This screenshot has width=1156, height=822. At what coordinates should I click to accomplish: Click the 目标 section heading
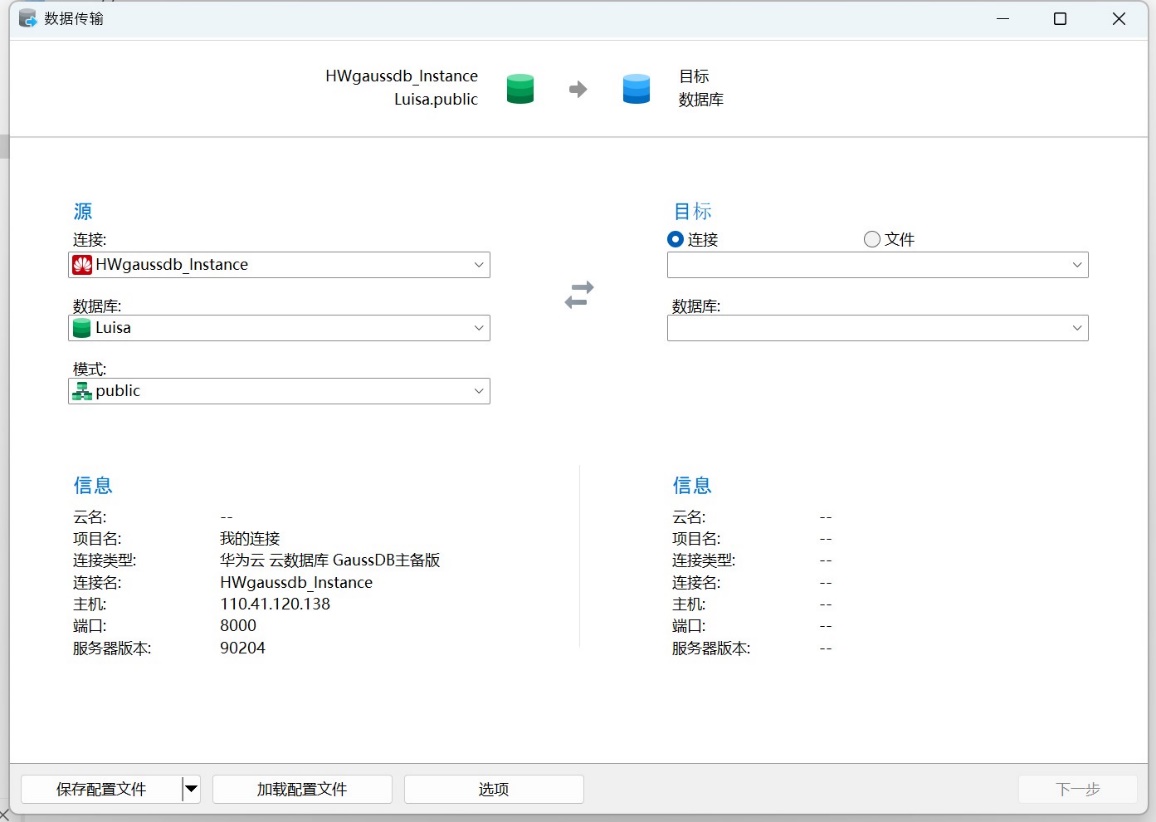click(692, 212)
